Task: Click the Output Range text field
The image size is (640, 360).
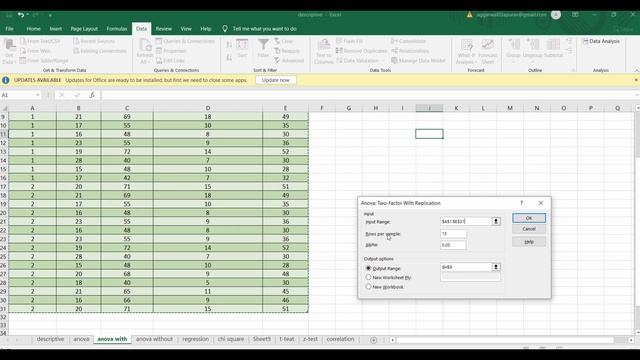Action: coord(466,267)
